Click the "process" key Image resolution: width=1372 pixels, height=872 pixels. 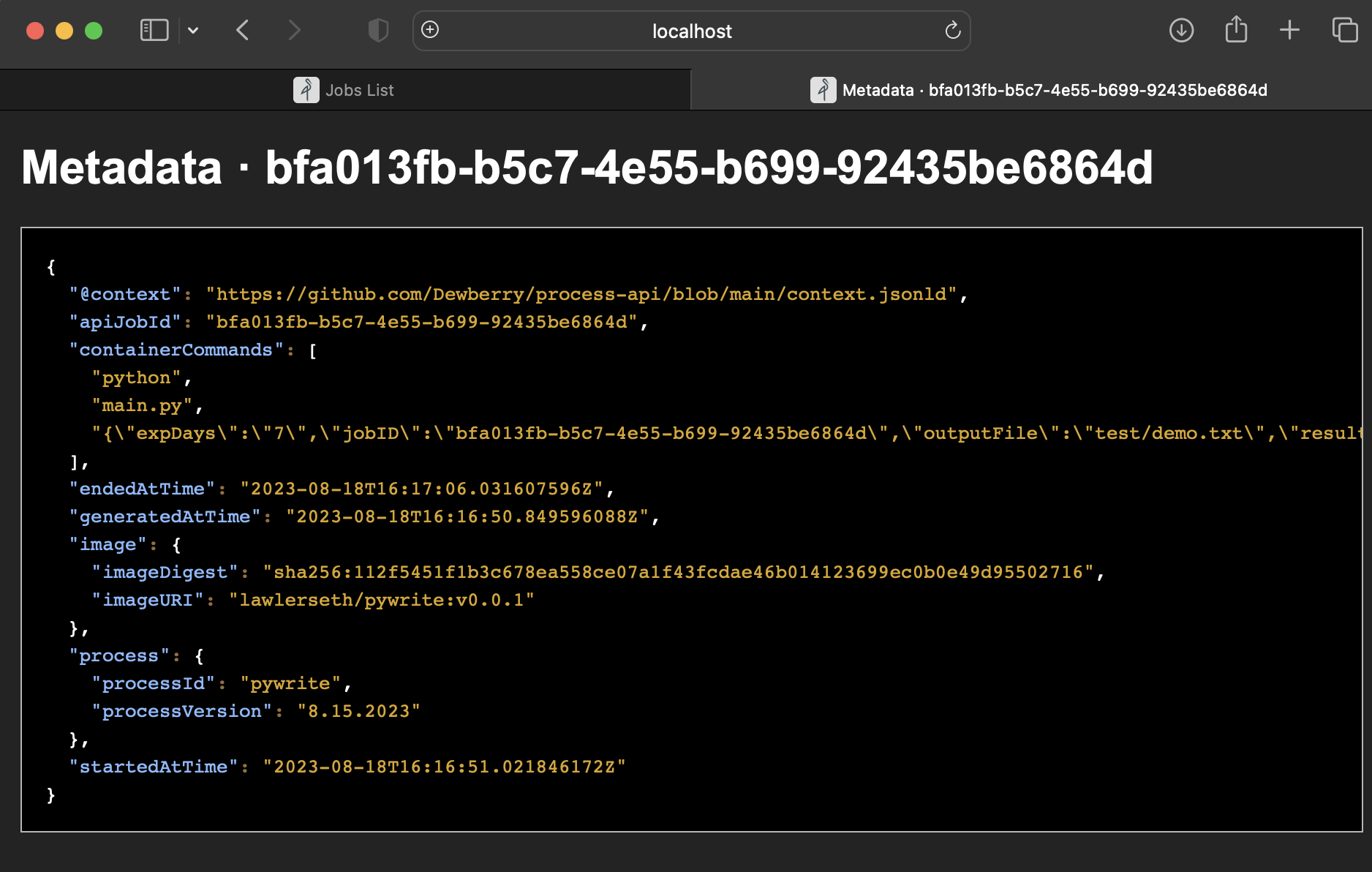tap(119, 655)
